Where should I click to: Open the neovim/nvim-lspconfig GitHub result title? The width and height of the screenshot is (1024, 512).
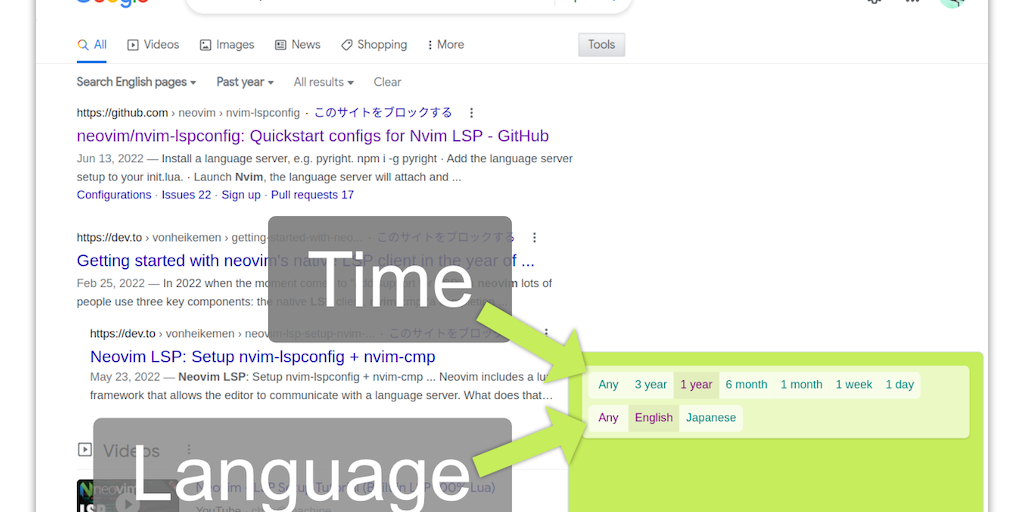click(x=313, y=136)
